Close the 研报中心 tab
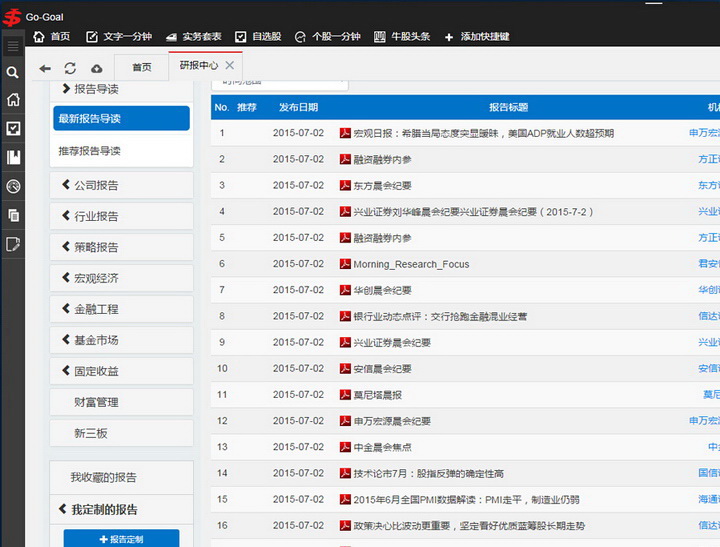Image resolution: width=720 pixels, height=547 pixels. (x=230, y=65)
